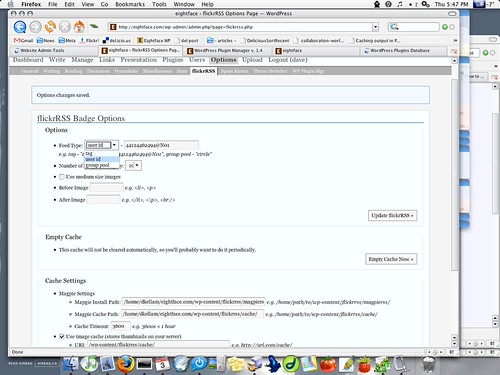This screenshot has width=500, height=375.
Task: Open the Apple menu
Action: 11,4
